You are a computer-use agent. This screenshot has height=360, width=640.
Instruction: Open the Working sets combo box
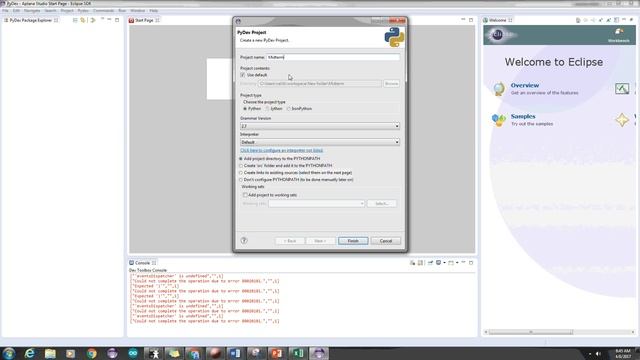(x=316, y=203)
